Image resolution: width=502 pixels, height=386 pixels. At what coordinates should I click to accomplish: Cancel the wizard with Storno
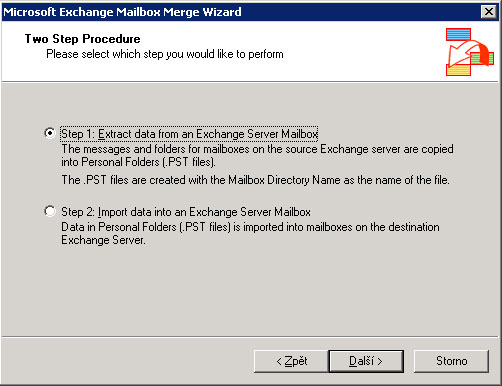coord(451,361)
